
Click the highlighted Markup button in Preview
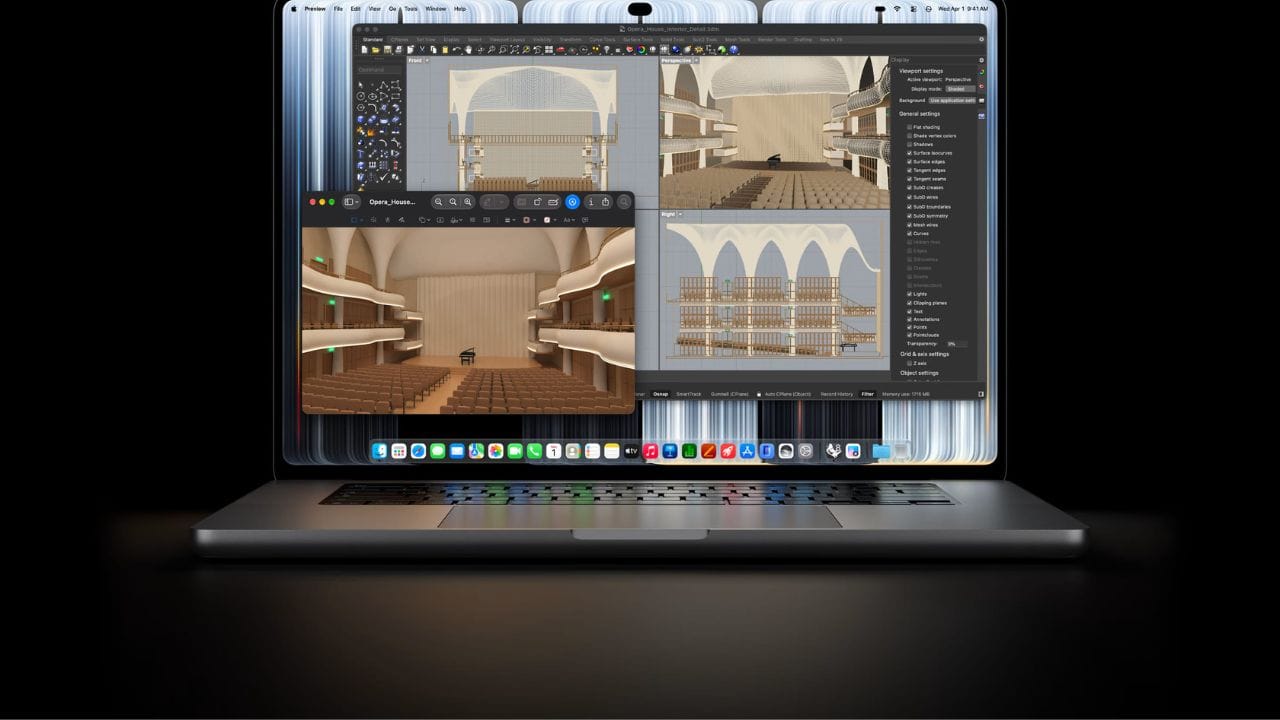point(572,202)
